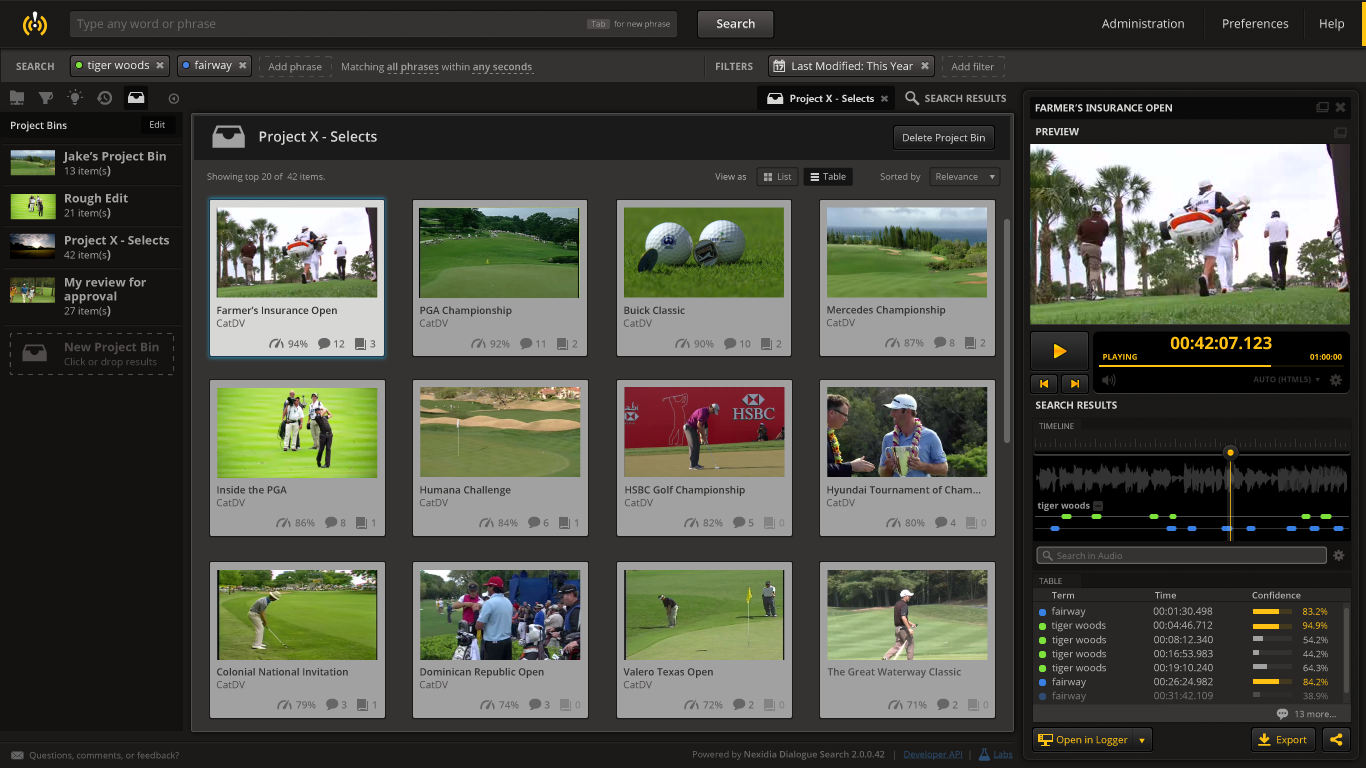
Task: Click the Nexidia logo icon
Action: [35, 23]
